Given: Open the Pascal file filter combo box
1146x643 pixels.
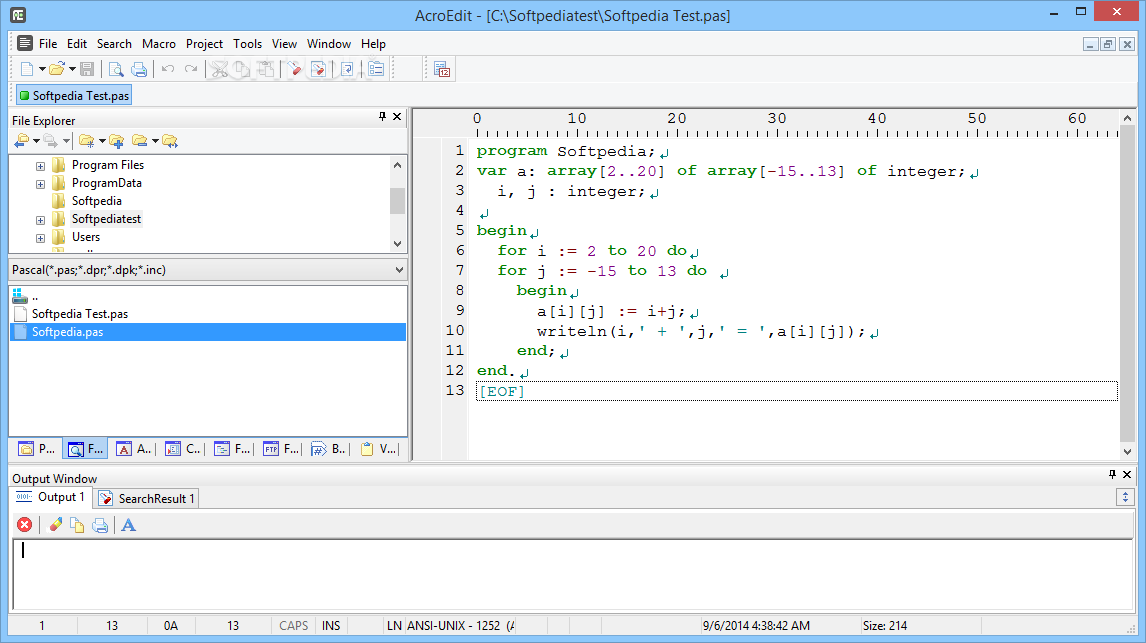Looking at the screenshot, I should tap(208, 270).
